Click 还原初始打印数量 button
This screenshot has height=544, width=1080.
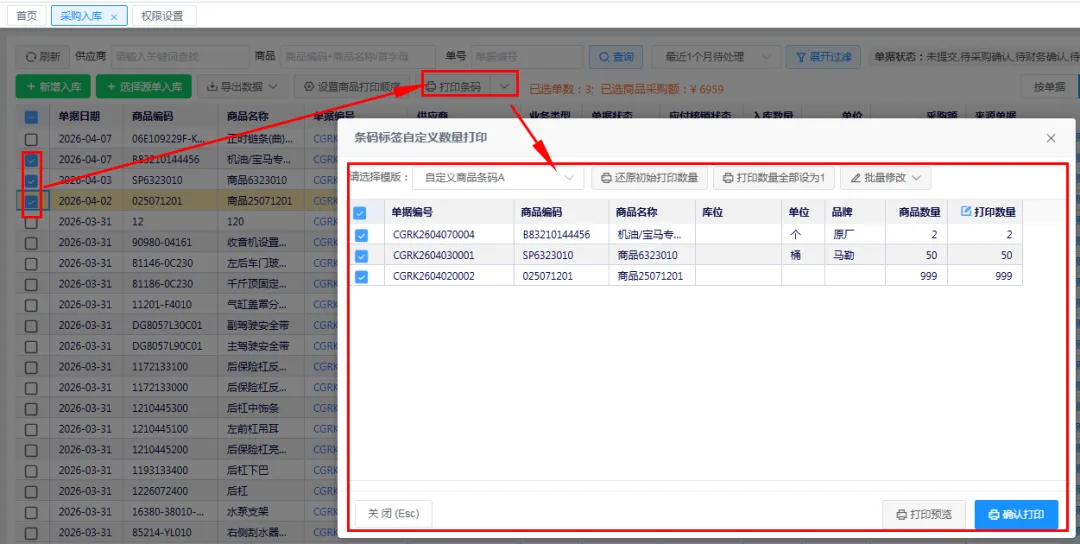(650, 178)
